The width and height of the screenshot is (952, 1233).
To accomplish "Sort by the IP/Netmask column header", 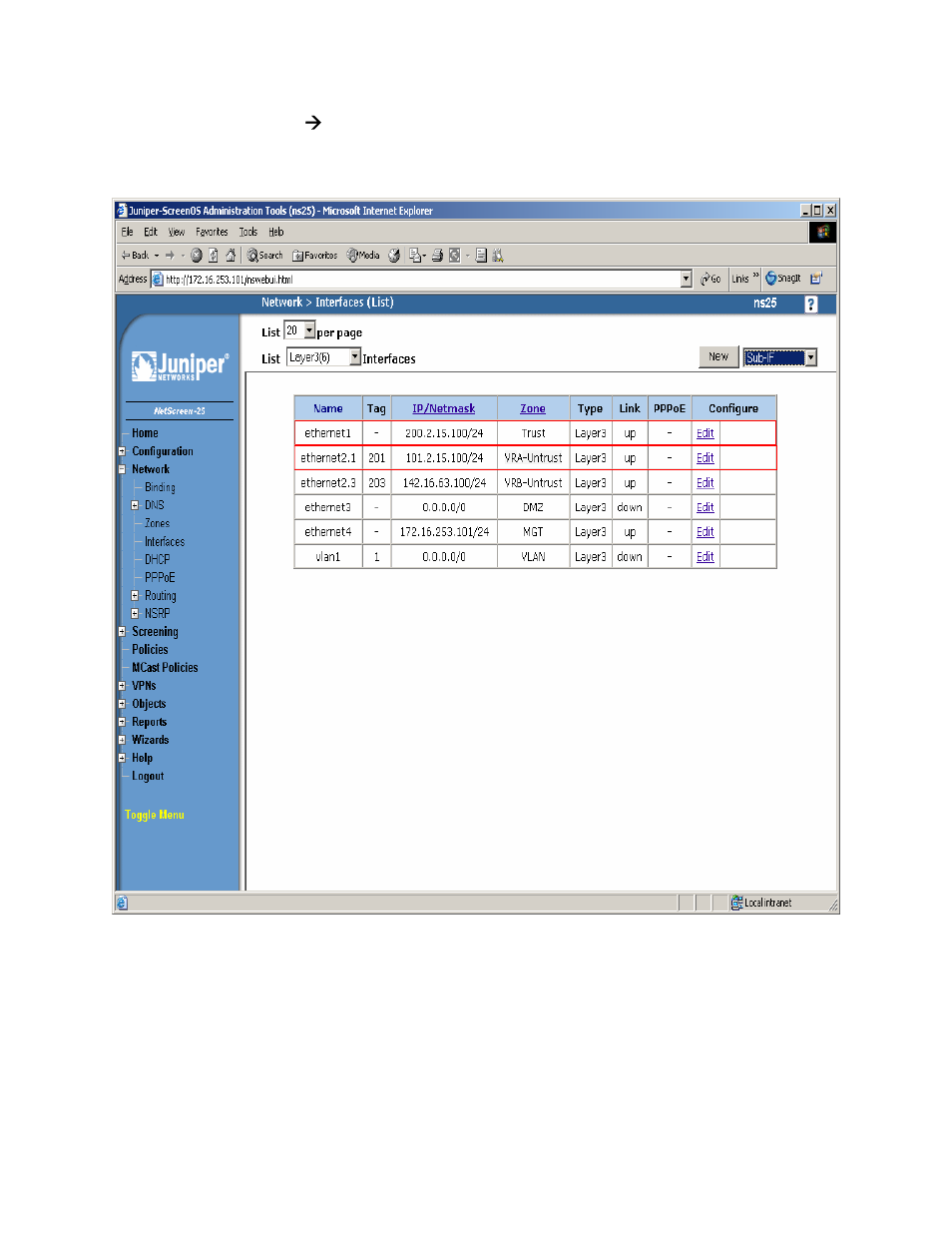I will [x=444, y=408].
